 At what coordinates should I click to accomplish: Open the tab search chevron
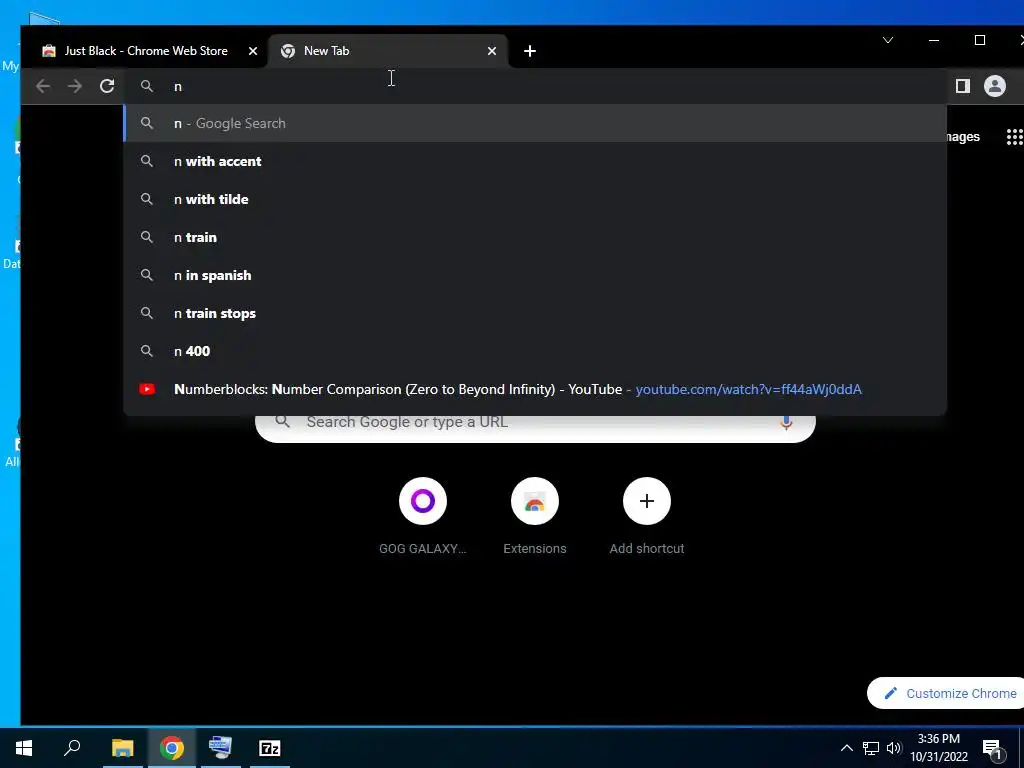(888, 40)
